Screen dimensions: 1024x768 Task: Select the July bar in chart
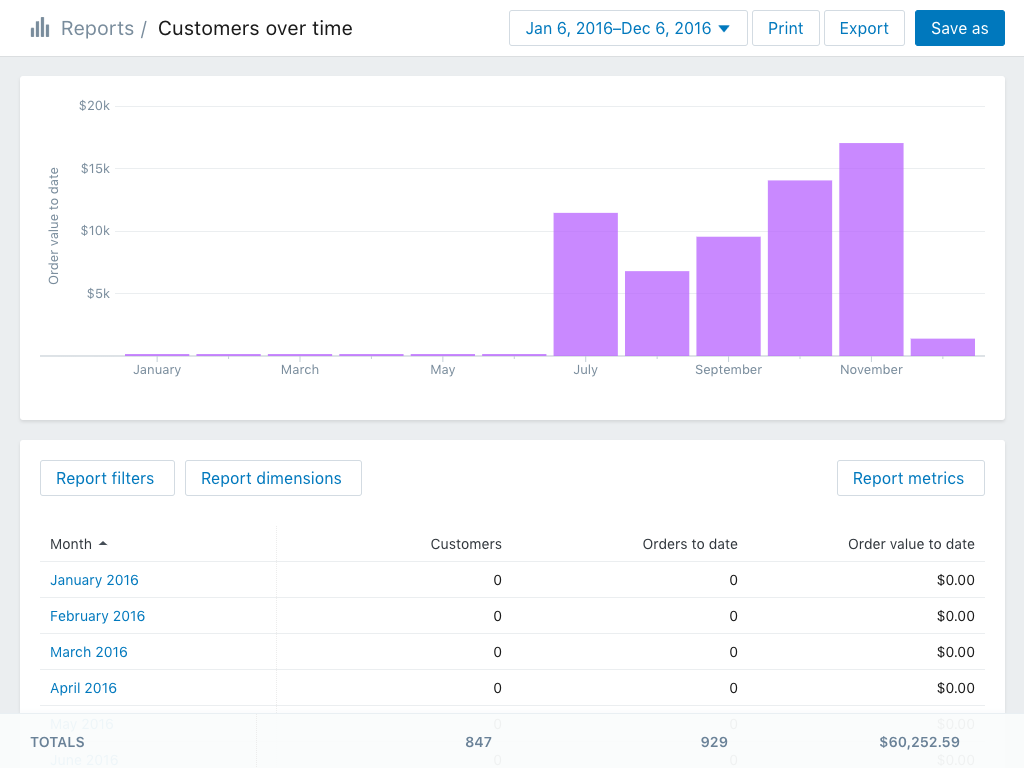pyautogui.click(x=585, y=285)
